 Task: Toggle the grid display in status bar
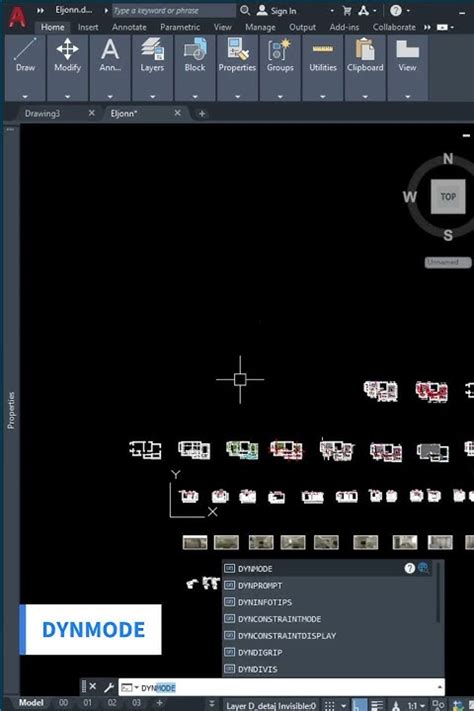click(x=330, y=706)
